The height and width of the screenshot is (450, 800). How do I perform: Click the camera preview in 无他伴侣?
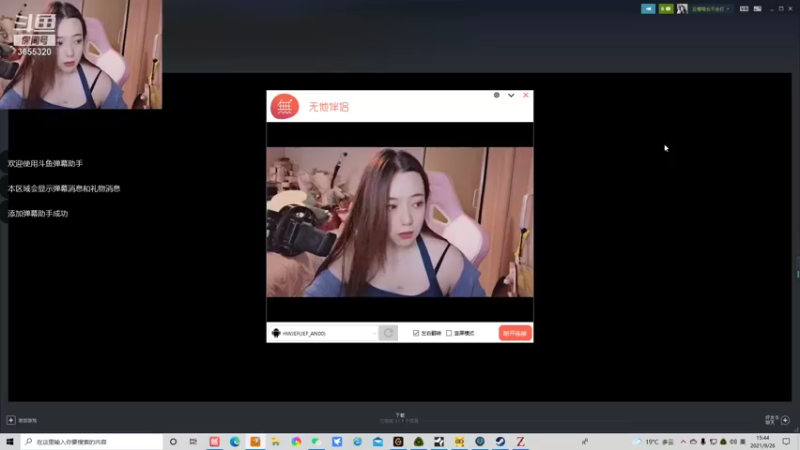click(399, 222)
